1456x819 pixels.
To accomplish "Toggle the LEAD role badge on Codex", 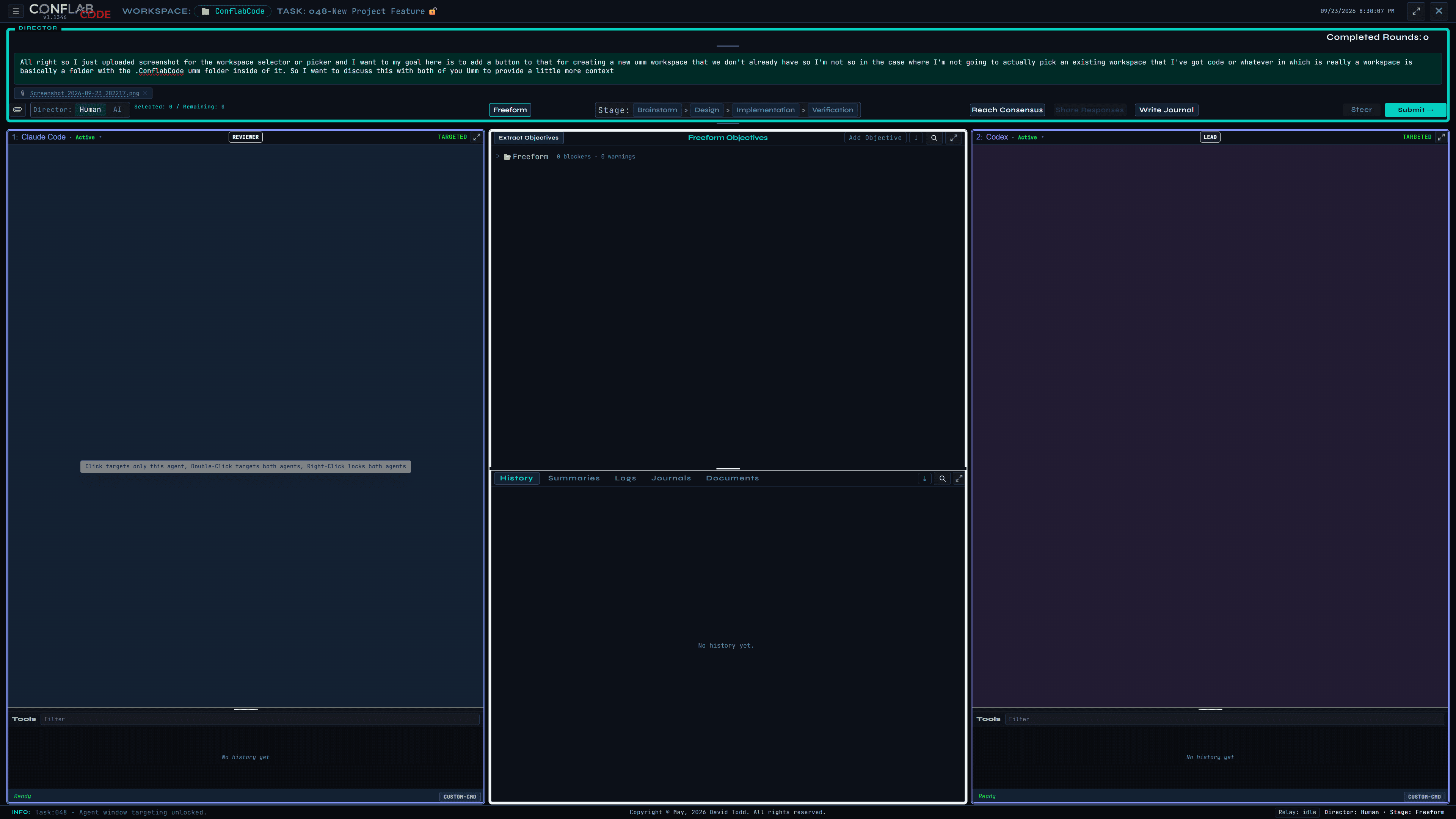I will tap(1210, 137).
